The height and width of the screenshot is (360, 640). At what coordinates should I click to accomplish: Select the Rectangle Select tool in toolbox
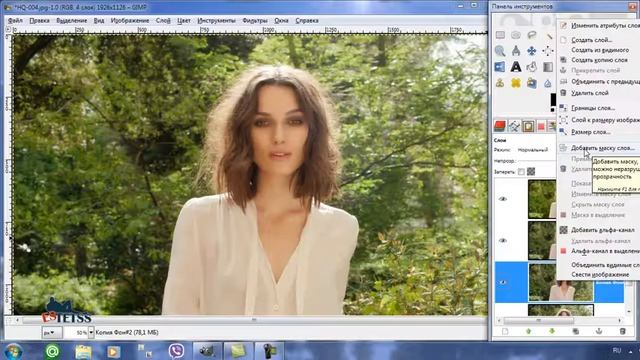click(x=500, y=36)
